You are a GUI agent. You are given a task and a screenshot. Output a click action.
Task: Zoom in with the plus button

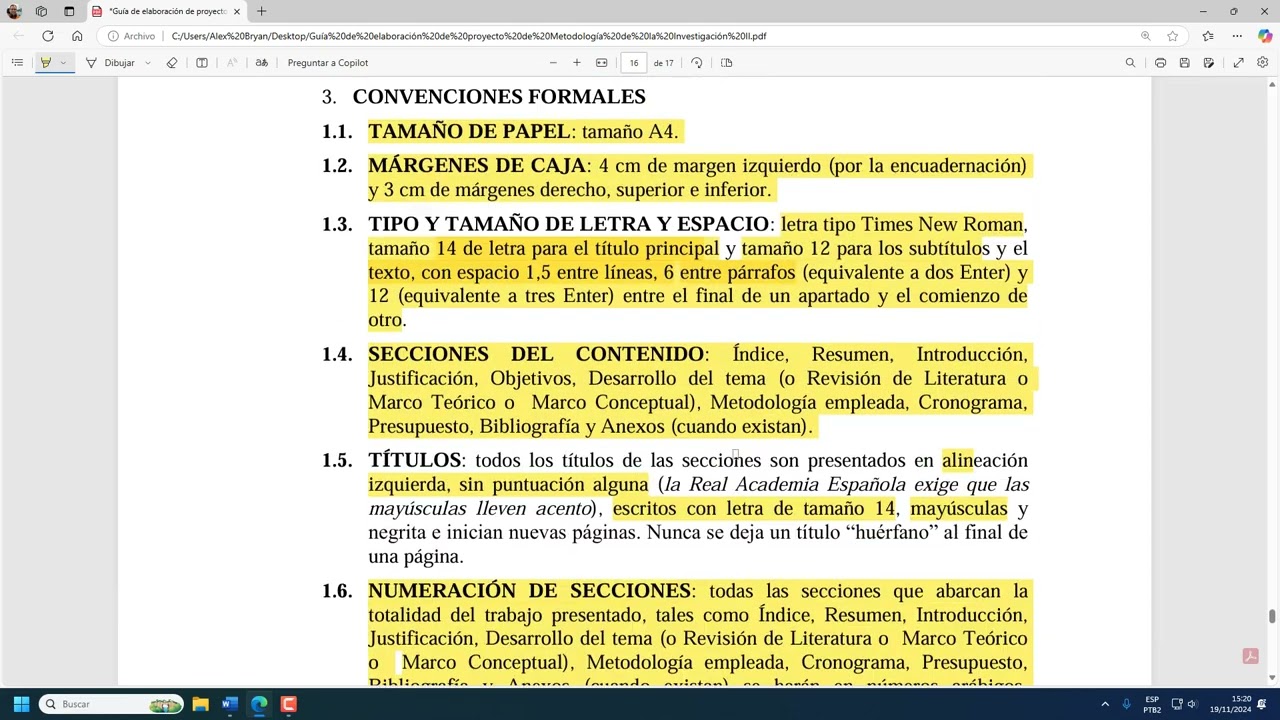click(x=577, y=62)
